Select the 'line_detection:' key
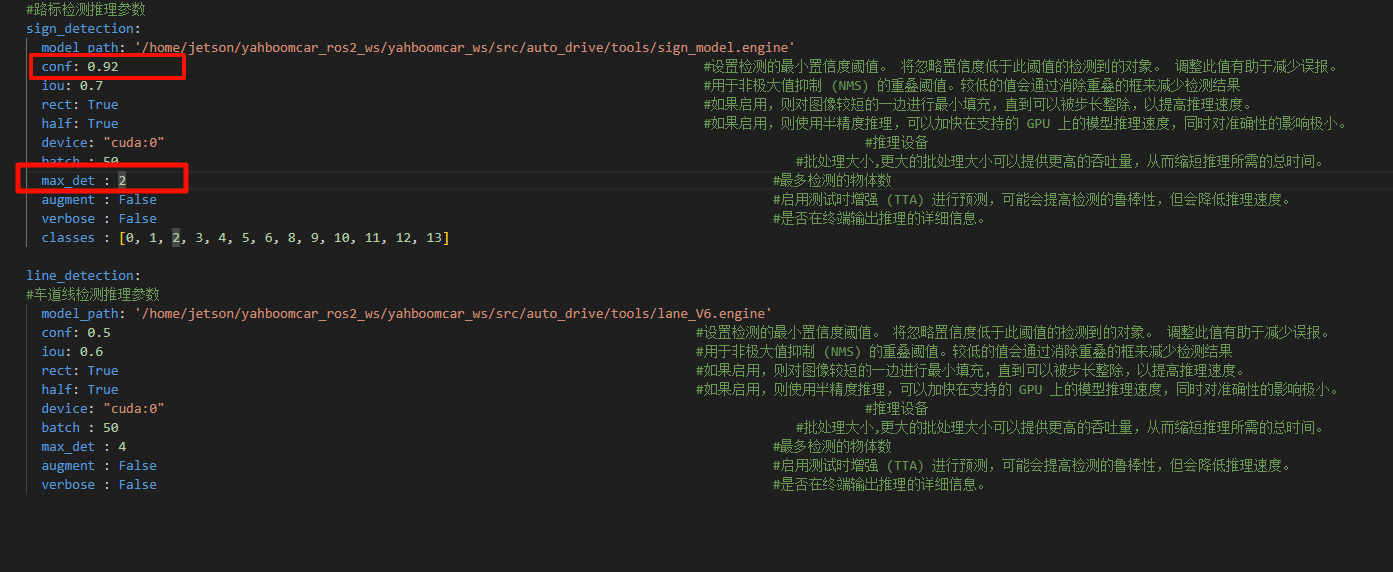 point(83,275)
